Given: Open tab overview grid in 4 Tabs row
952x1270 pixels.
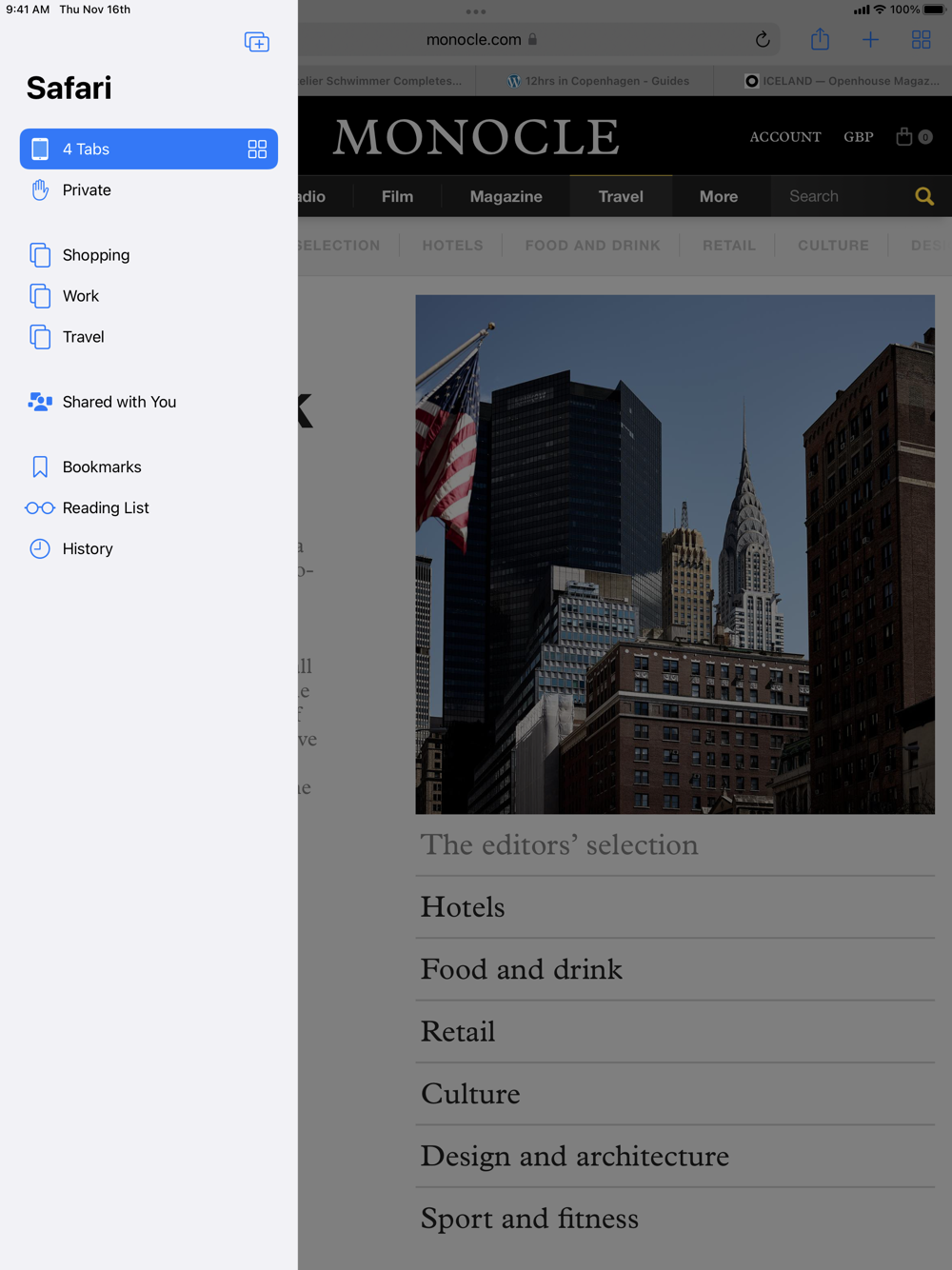Looking at the screenshot, I should pyautogui.click(x=257, y=149).
